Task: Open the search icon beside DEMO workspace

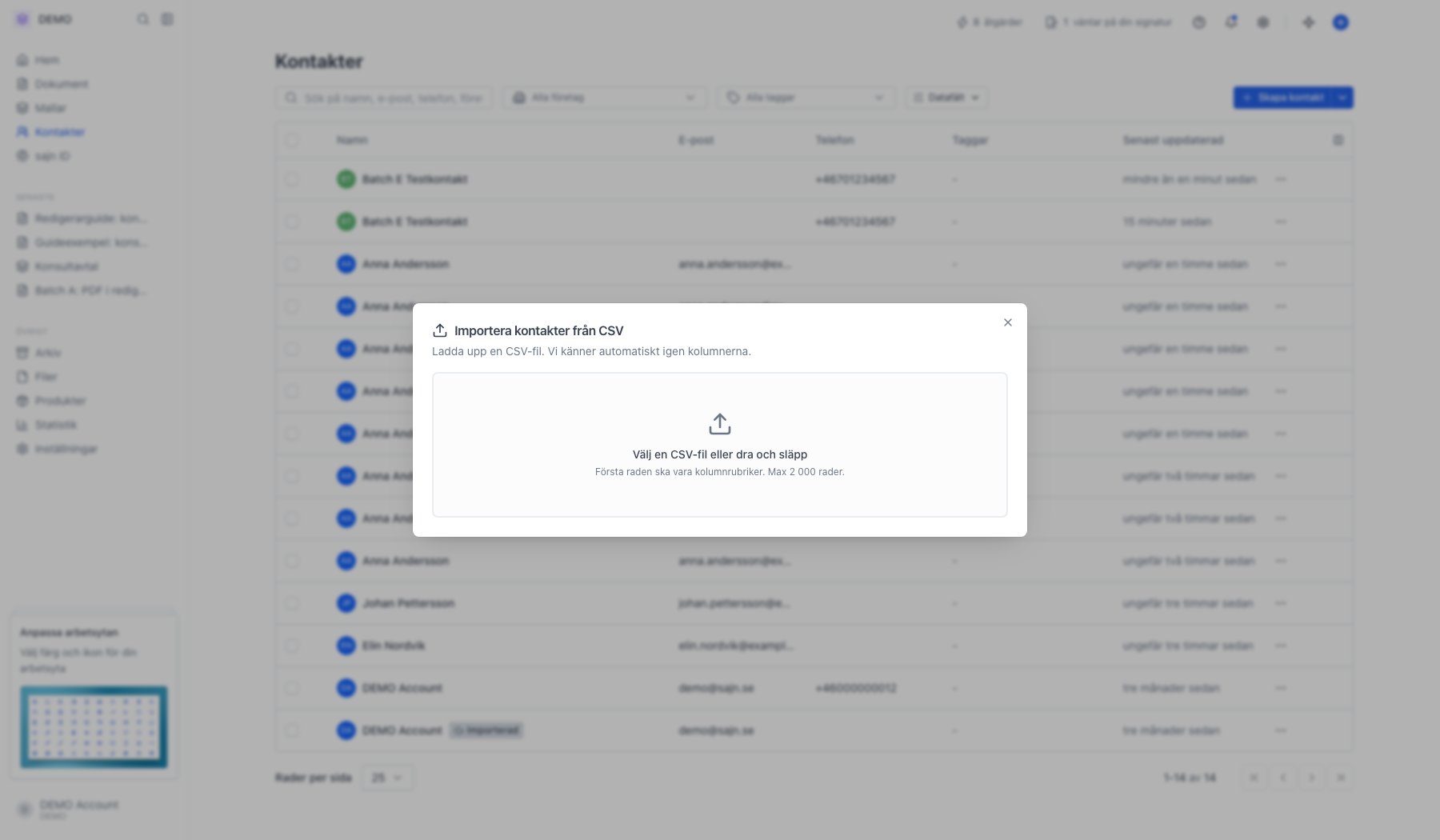Action: click(143, 19)
